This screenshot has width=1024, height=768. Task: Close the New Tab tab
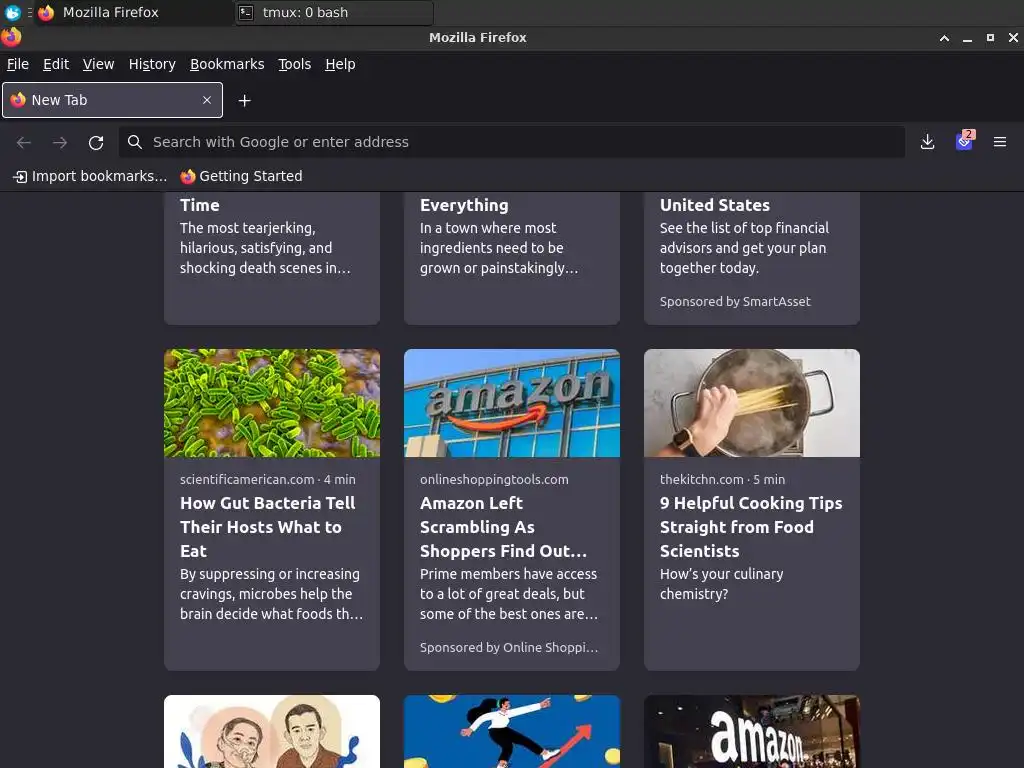pyautogui.click(x=207, y=100)
